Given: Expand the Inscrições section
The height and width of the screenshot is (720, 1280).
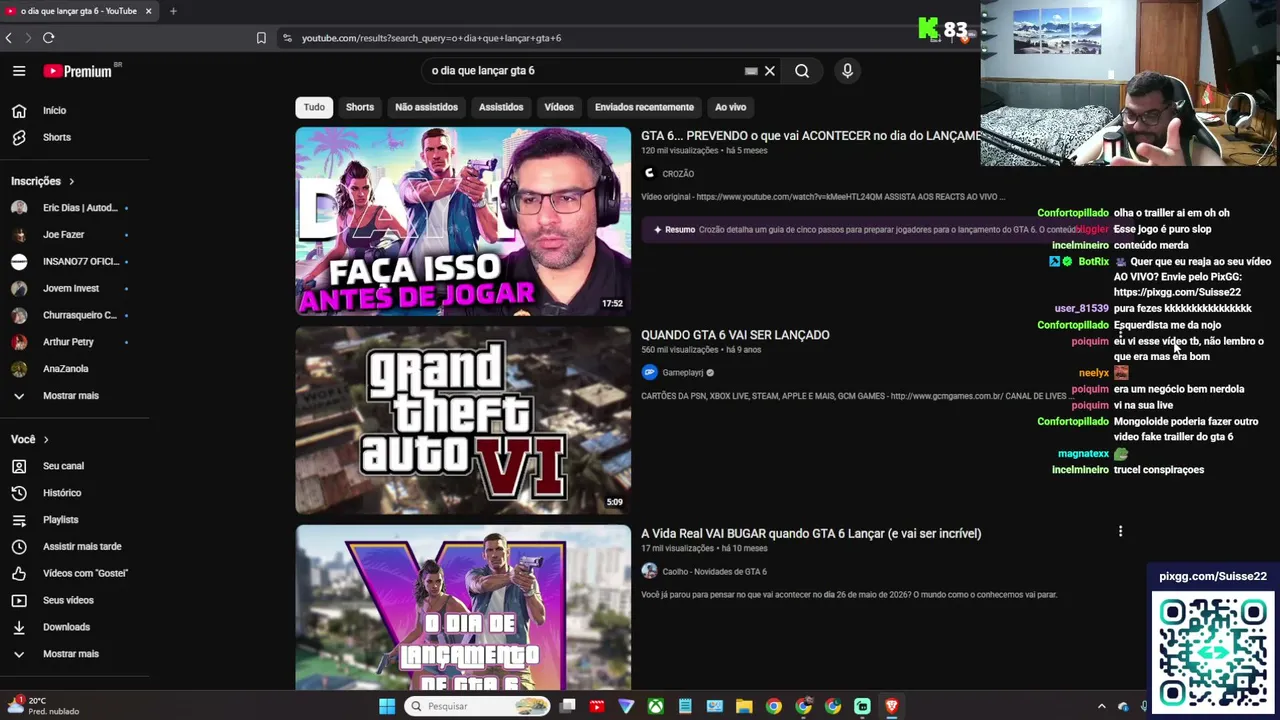Looking at the screenshot, I should pyautogui.click(x=43, y=181).
